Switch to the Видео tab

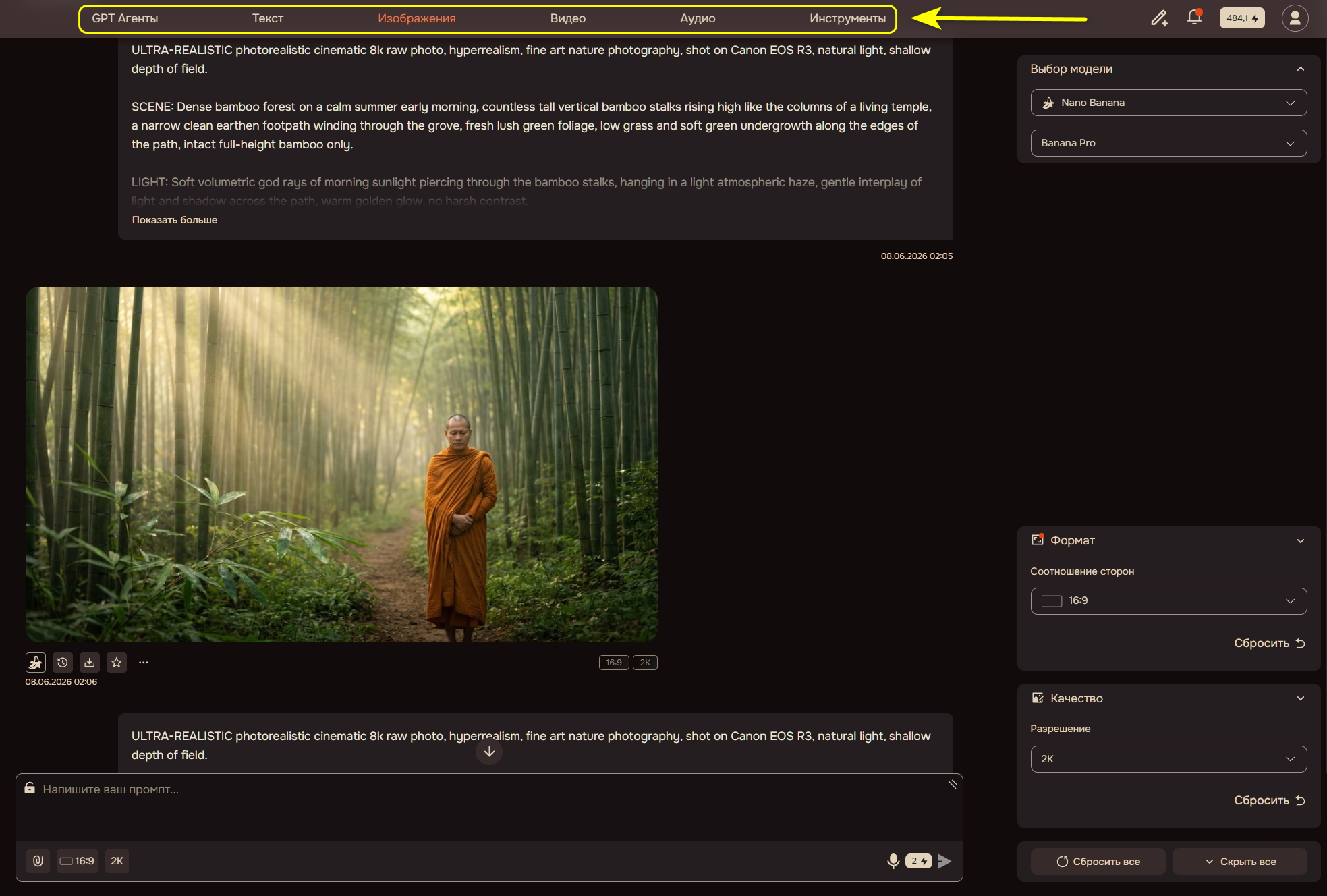567,18
